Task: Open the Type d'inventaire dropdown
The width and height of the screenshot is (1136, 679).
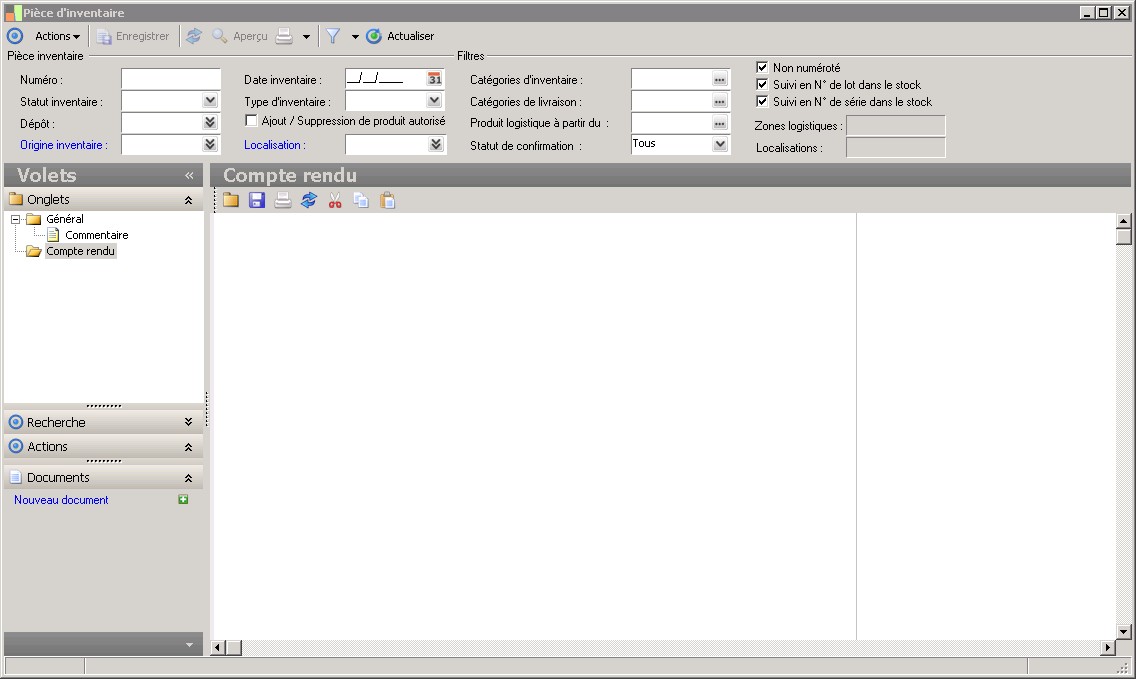Action: pos(434,101)
